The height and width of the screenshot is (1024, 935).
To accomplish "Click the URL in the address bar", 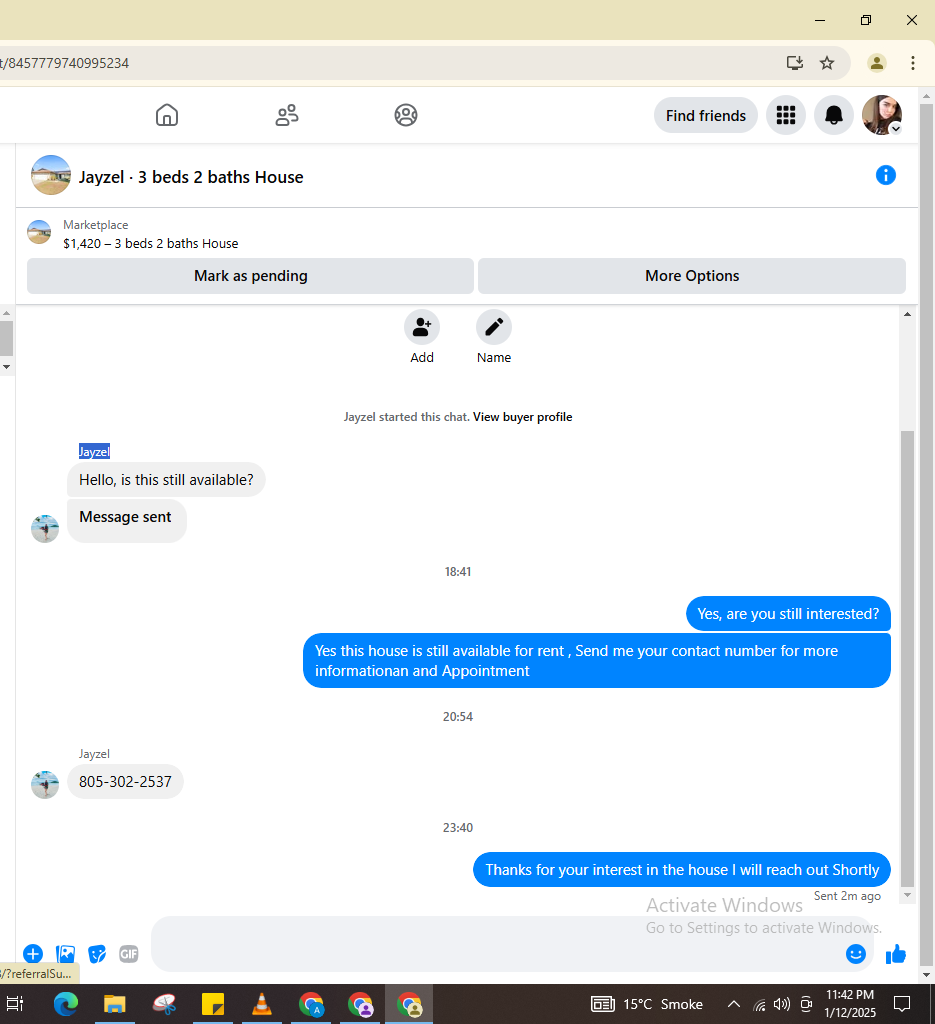I will (65, 63).
